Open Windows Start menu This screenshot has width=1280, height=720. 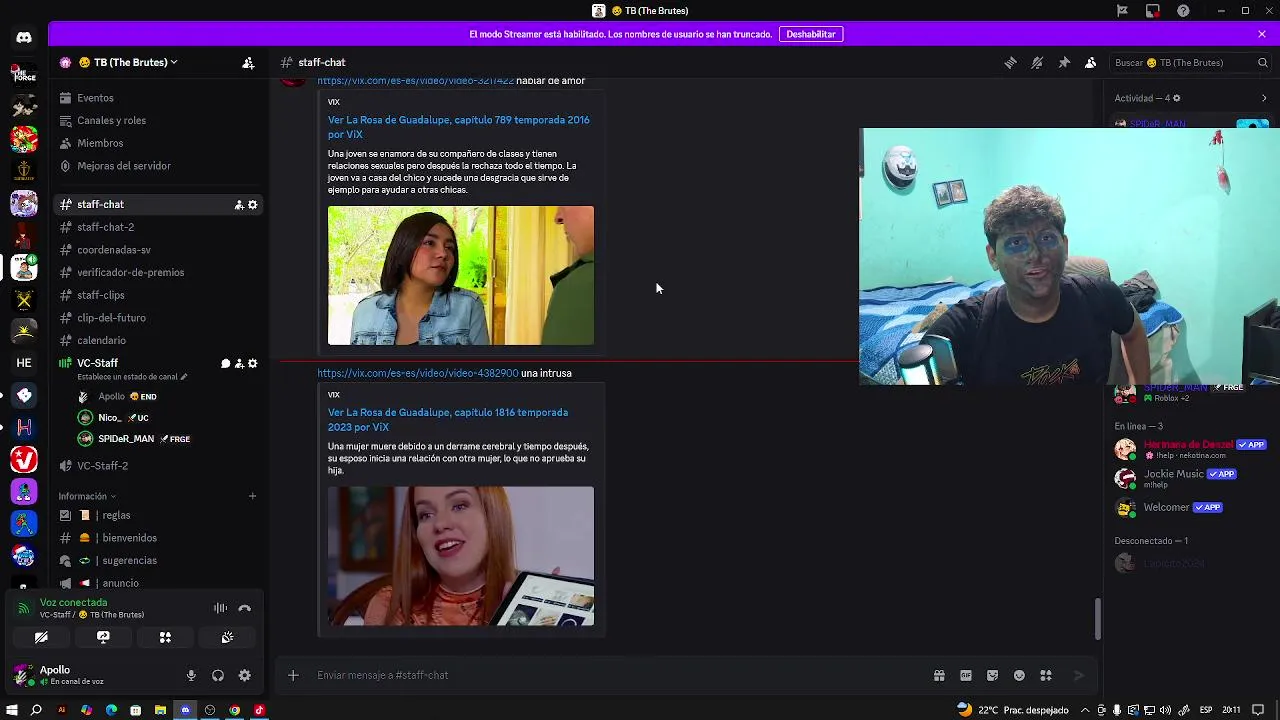(x=12, y=710)
